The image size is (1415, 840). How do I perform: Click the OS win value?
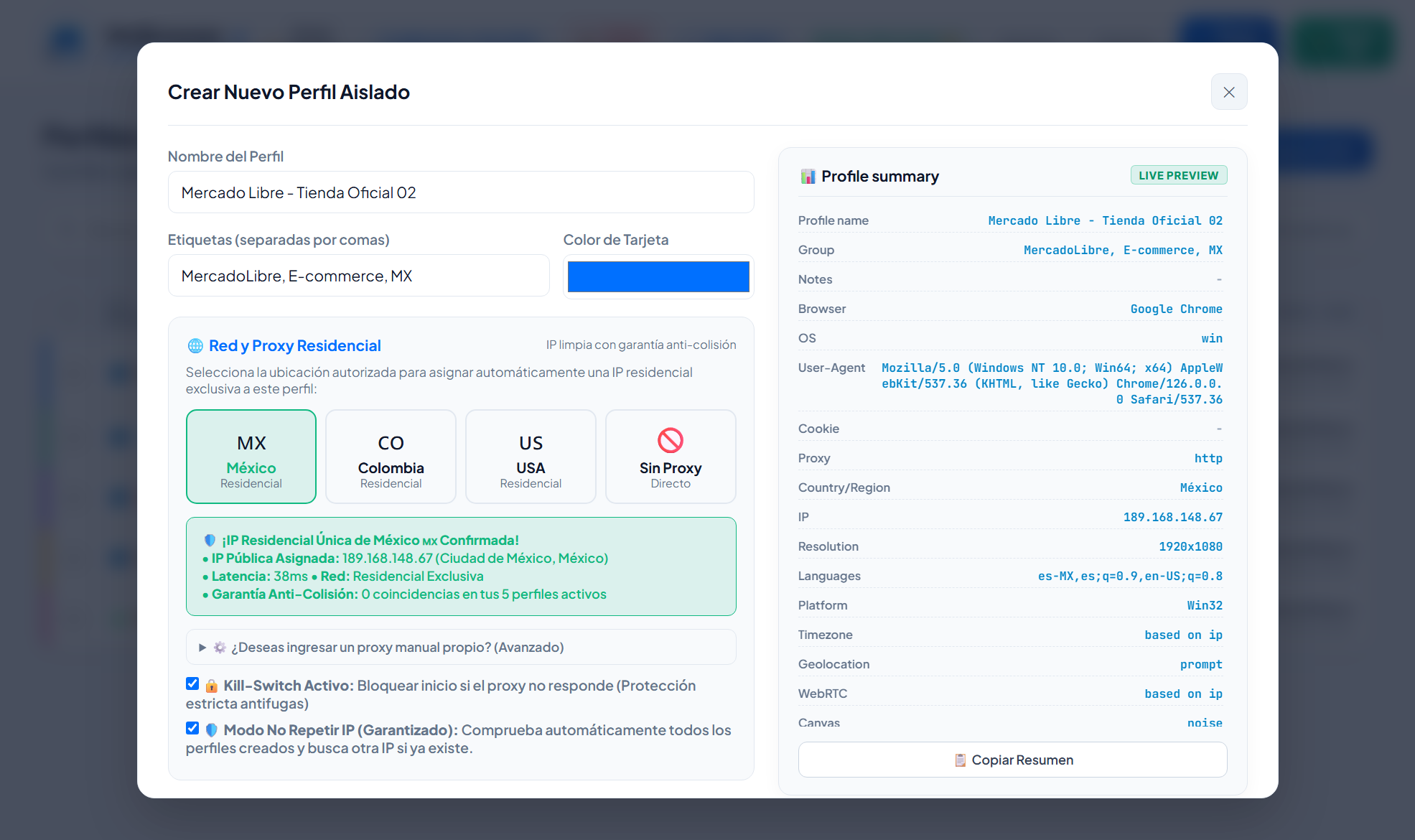[1212, 338]
